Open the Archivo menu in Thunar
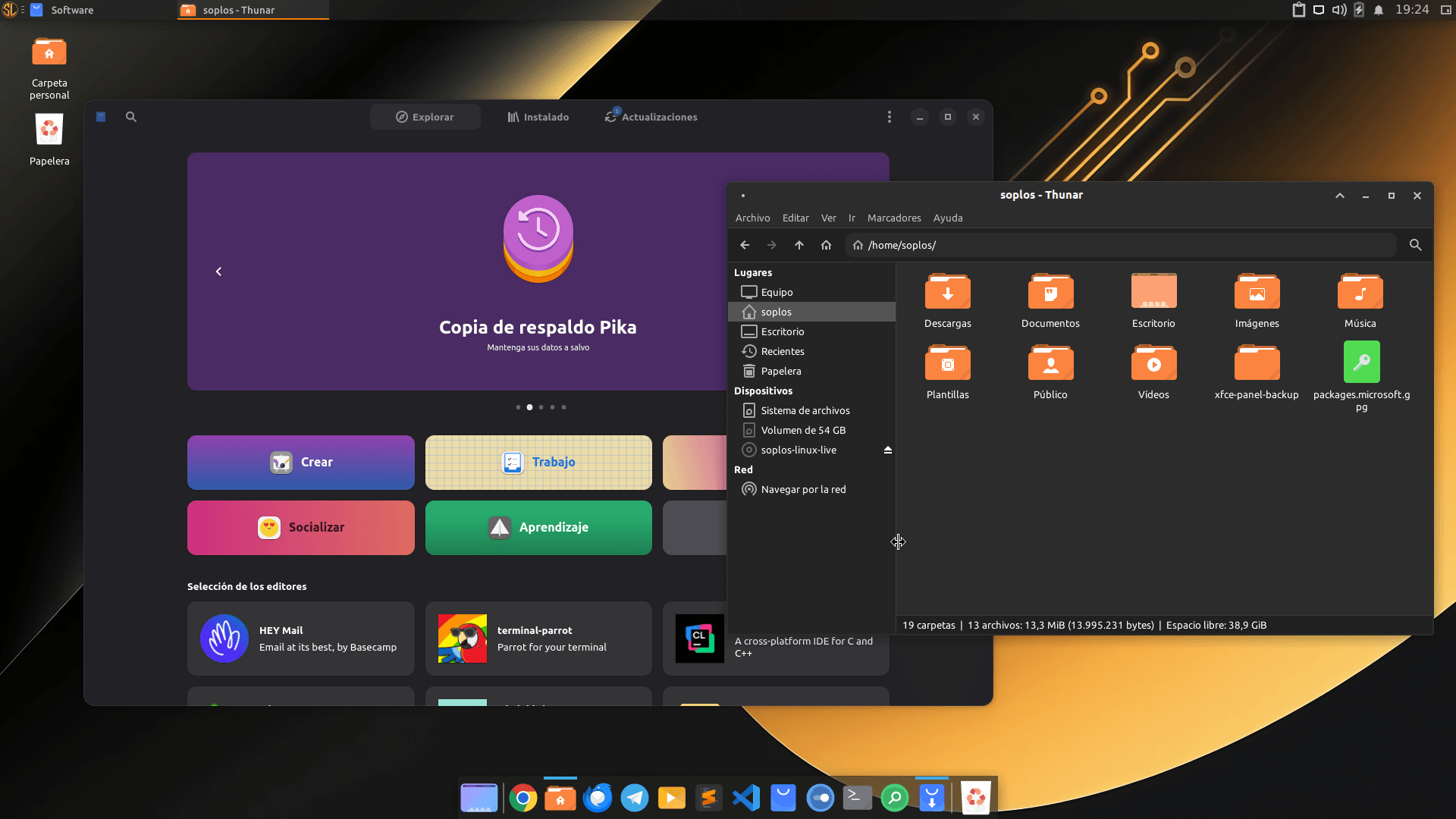 752,218
